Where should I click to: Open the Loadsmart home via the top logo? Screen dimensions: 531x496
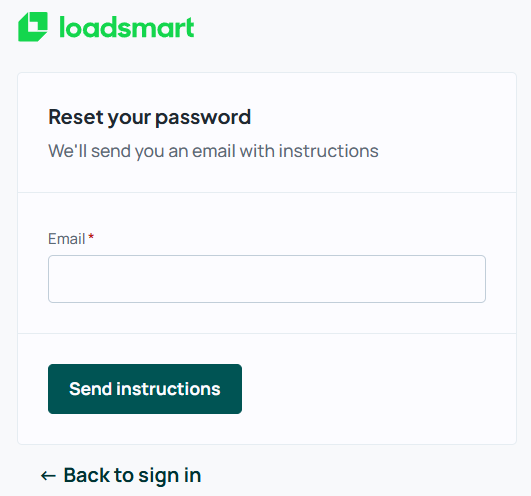(x=106, y=27)
